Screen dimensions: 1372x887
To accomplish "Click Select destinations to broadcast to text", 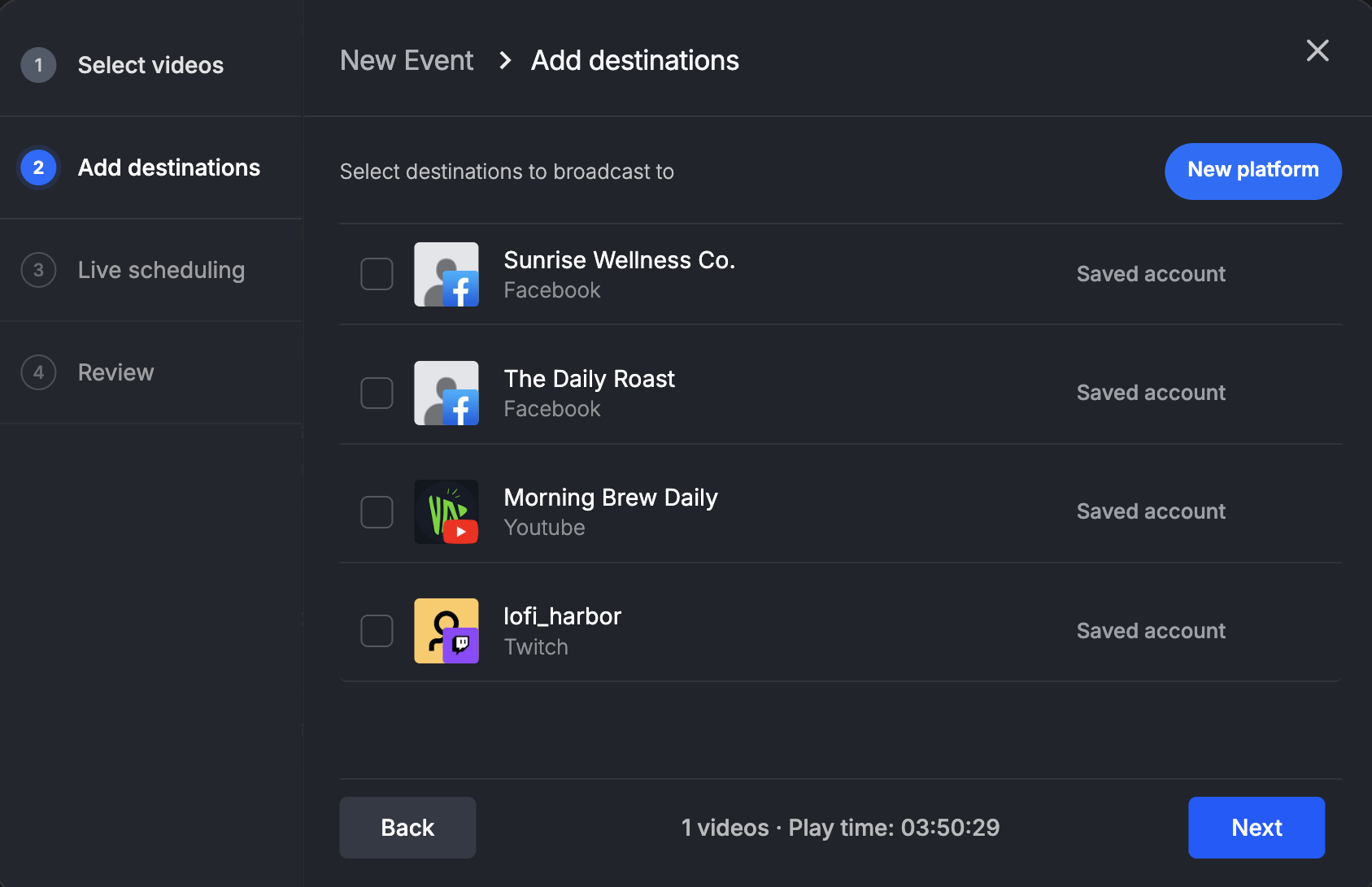I will [x=507, y=172].
